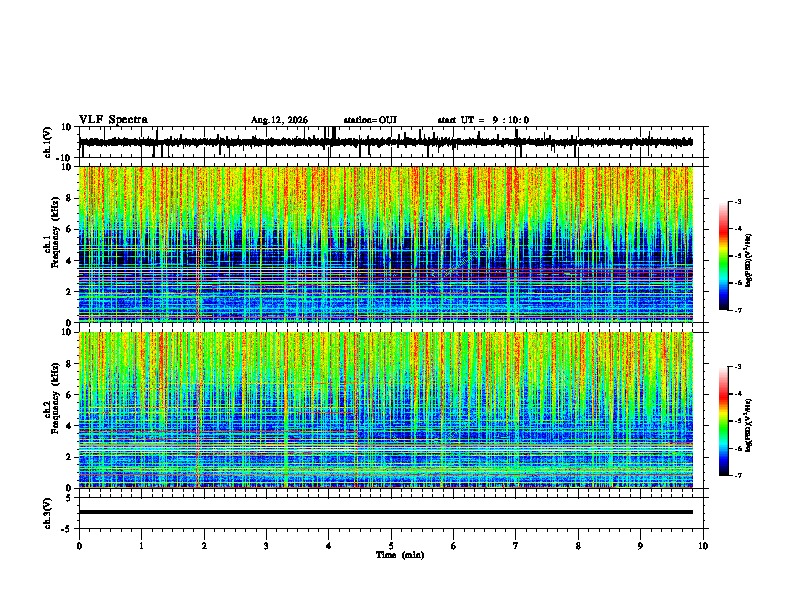This screenshot has width=792, height=612.
Task: Click time axis tick label '8'
Action: coord(578,546)
